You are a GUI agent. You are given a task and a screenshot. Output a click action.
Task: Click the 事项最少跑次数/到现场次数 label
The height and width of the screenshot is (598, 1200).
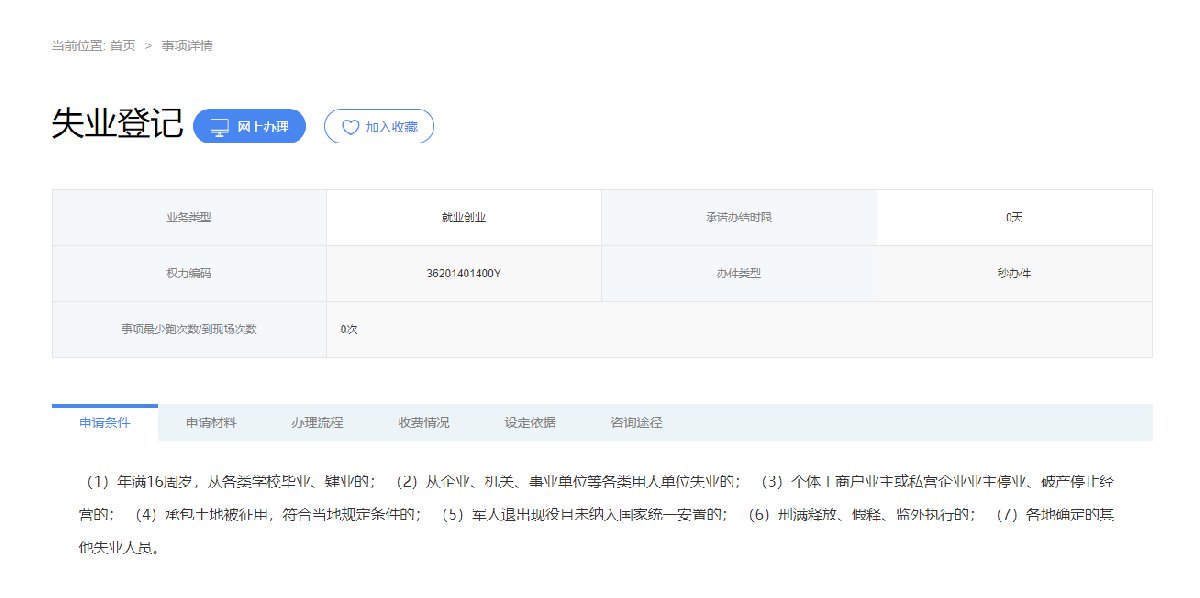pos(189,329)
